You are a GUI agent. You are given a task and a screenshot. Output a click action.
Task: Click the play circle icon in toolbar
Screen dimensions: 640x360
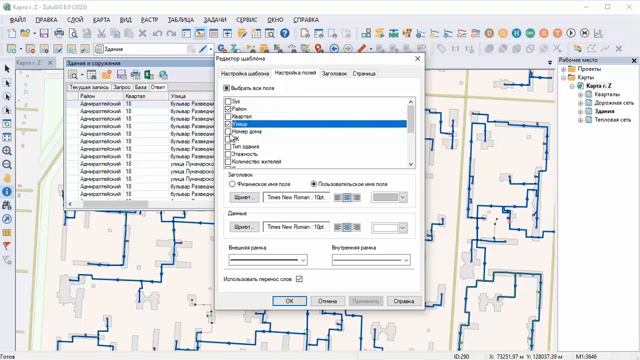pyautogui.click(x=571, y=33)
